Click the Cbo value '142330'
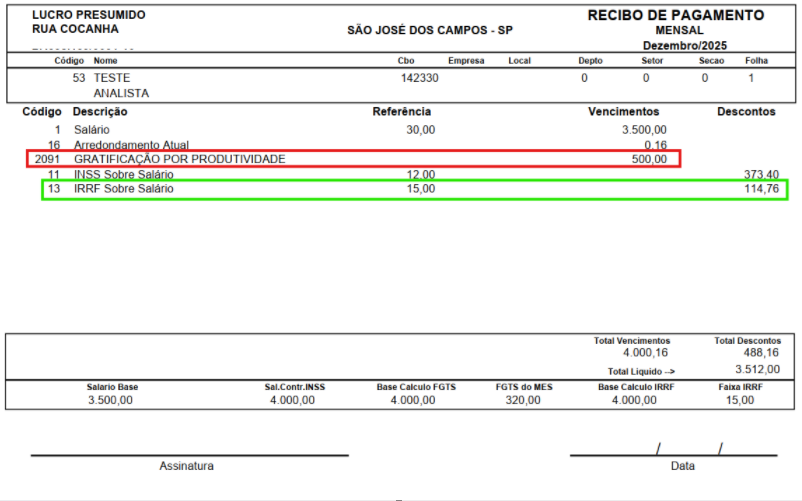 [419, 78]
